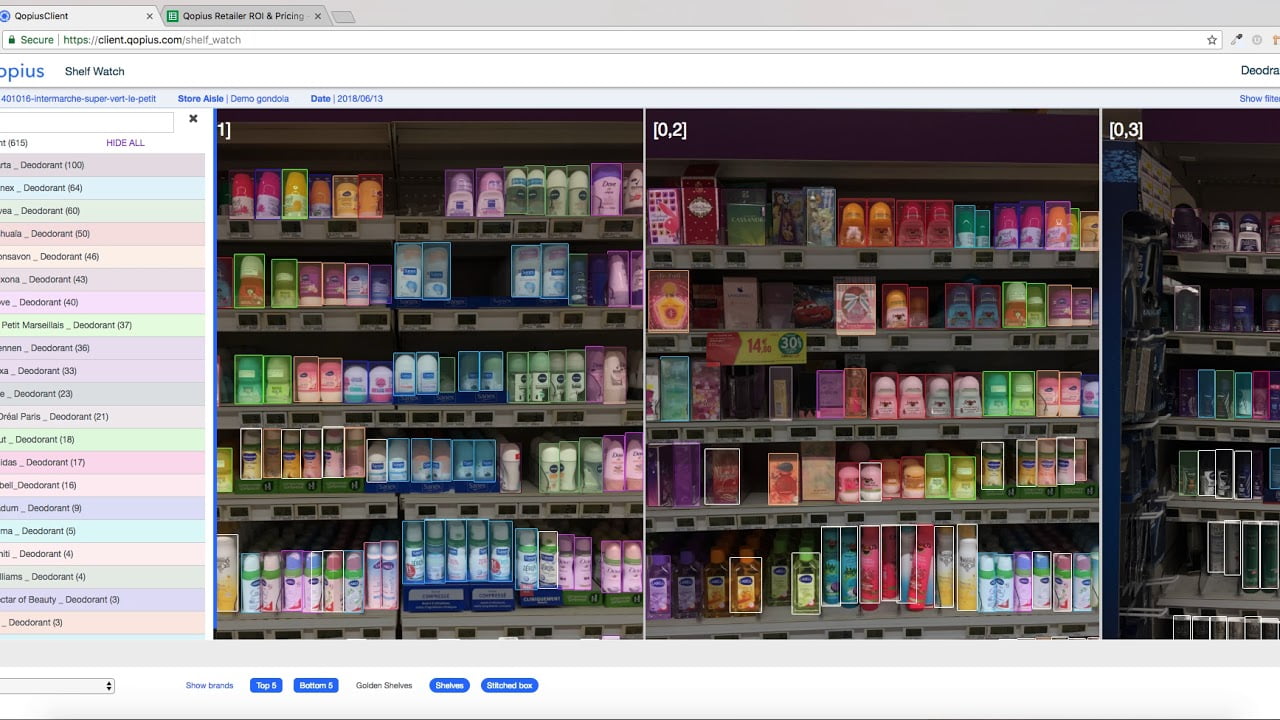Select the Deodorant (100) brand row
The image size is (1280, 720).
tap(102, 165)
